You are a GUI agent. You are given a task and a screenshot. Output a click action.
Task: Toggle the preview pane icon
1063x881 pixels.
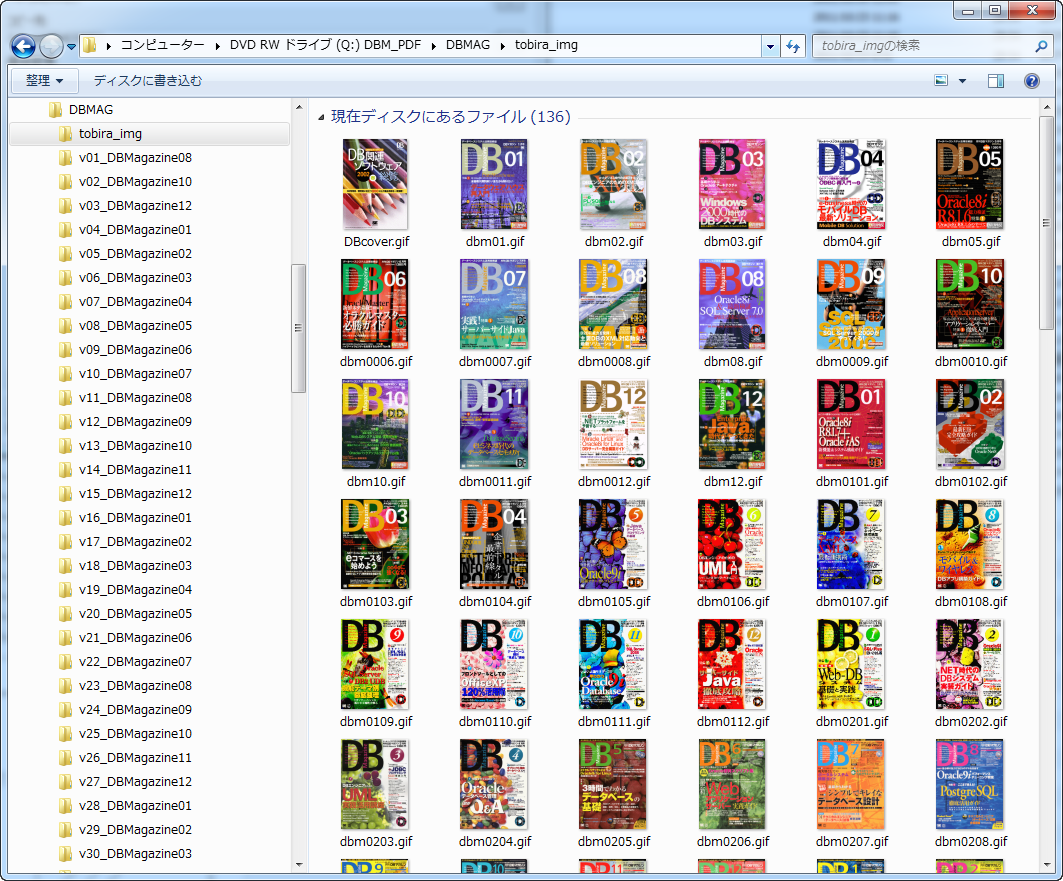tap(995, 81)
